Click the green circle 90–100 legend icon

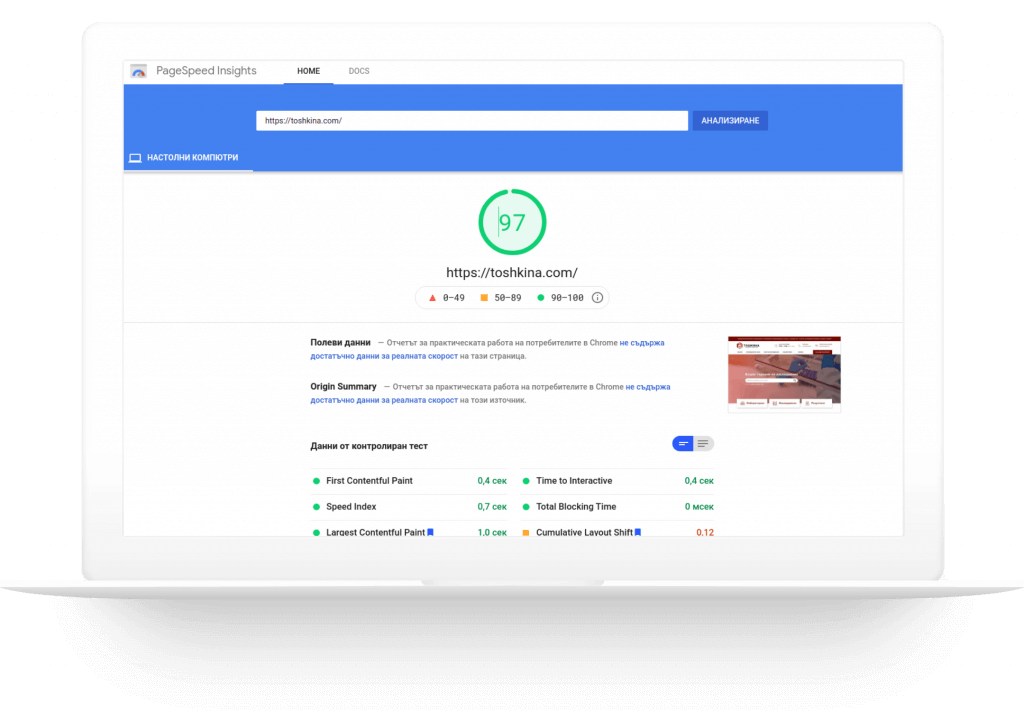[541, 298]
